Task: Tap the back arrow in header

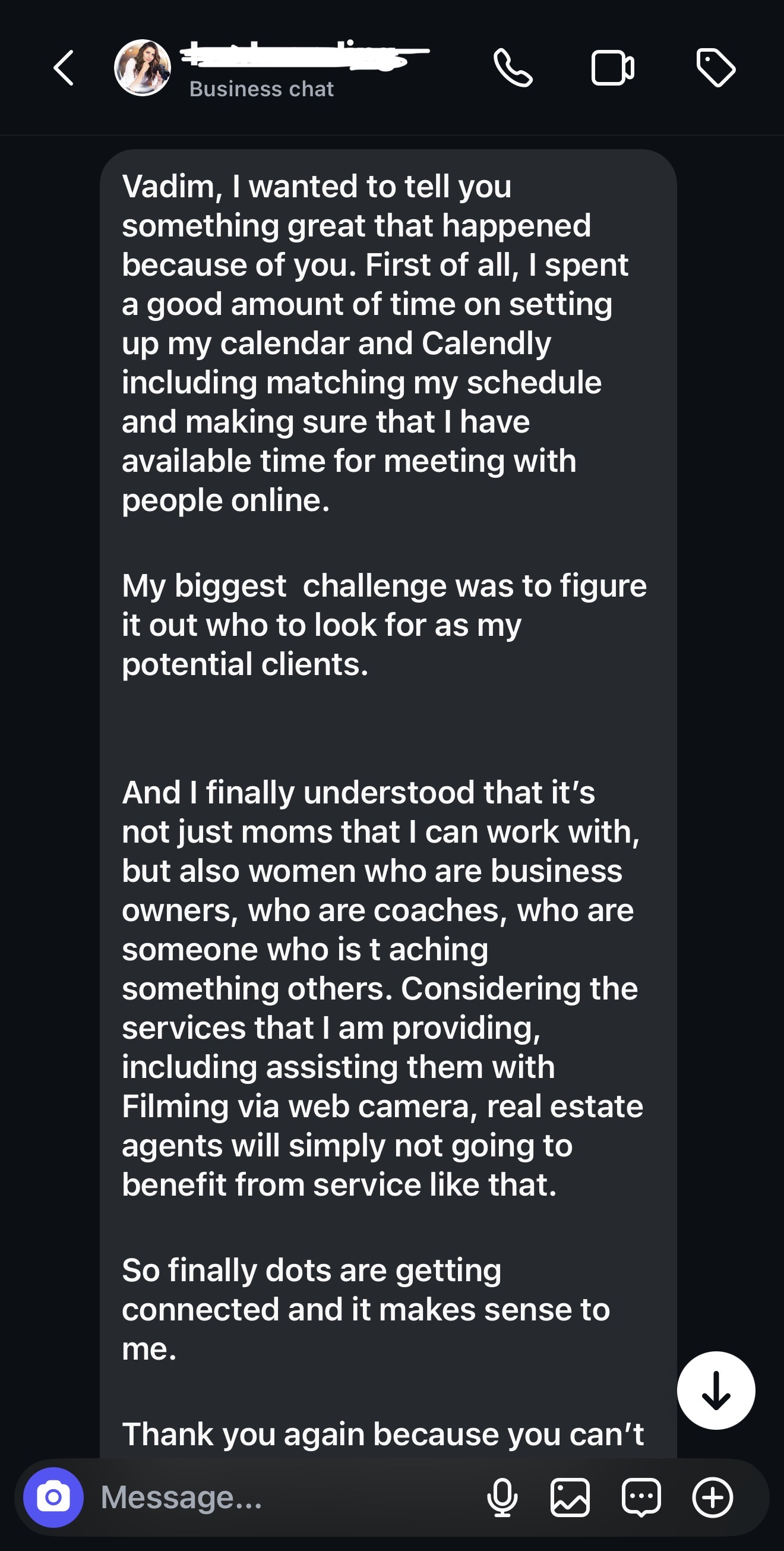Action: point(64,68)
